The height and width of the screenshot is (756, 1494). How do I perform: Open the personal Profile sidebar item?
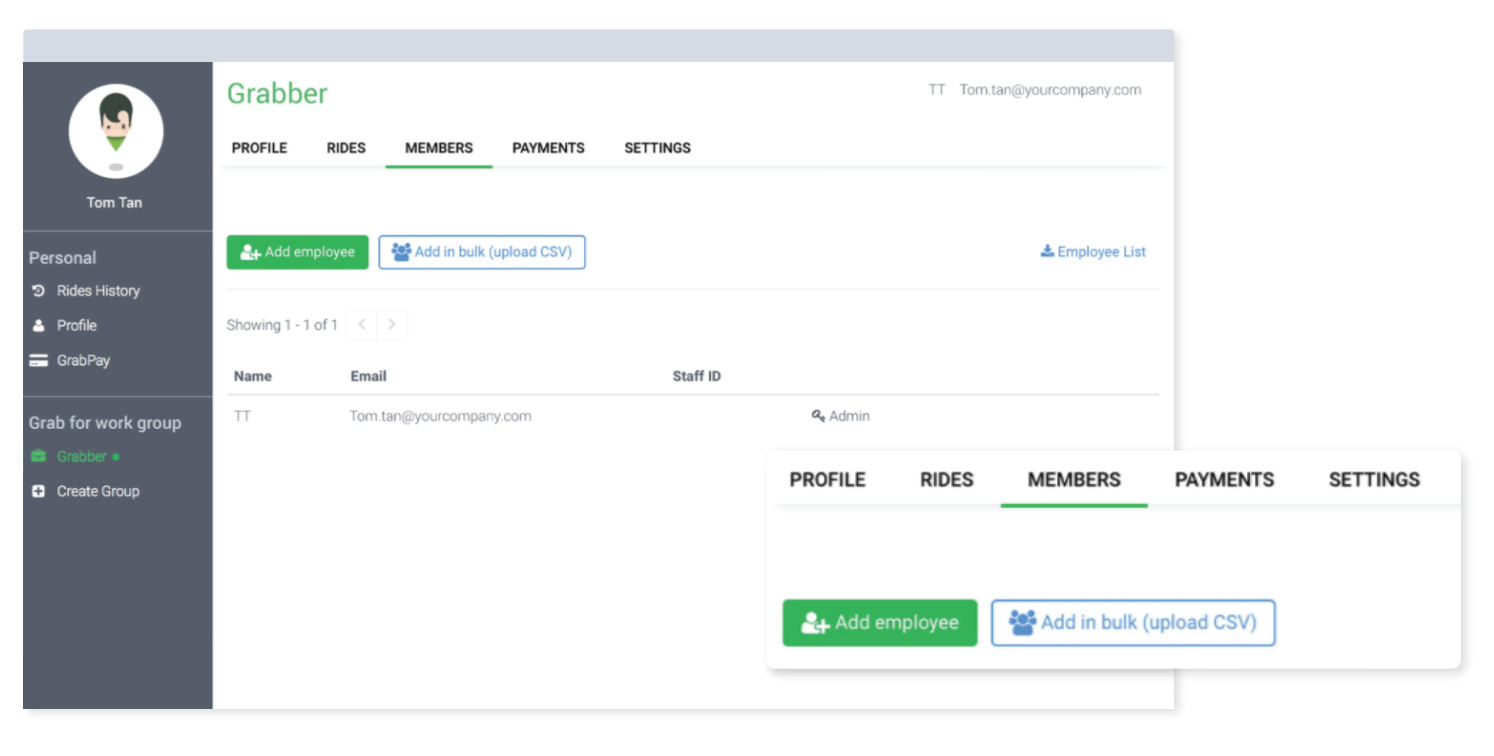coord(76,325)
